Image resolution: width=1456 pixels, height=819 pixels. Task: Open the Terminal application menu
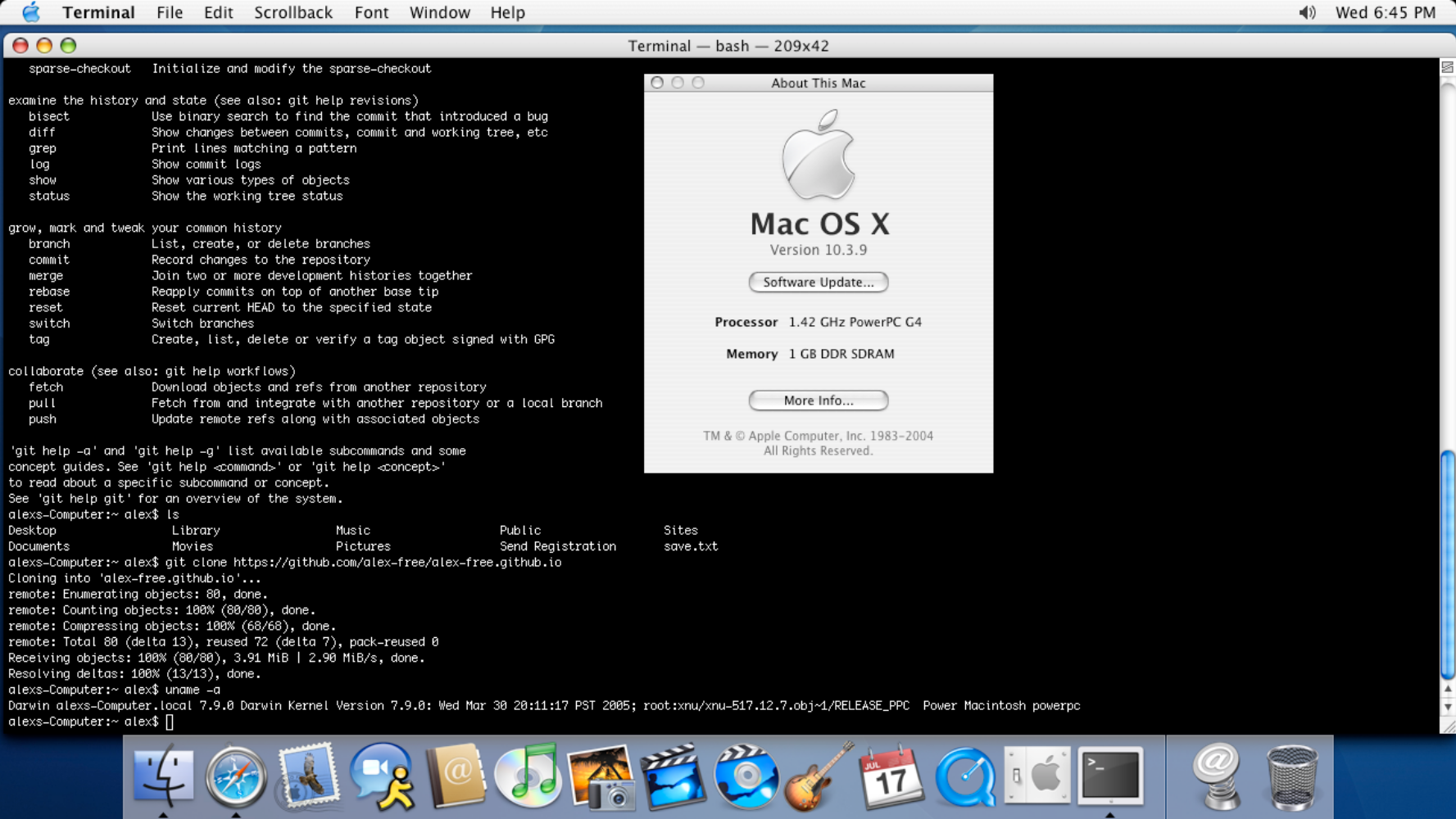[x=98, y=12]
